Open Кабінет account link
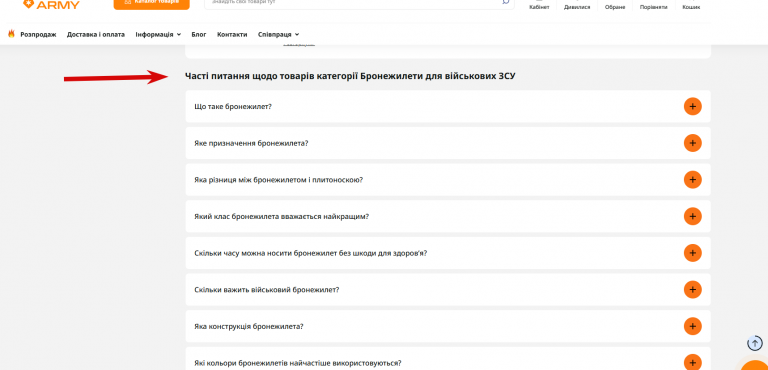The height and width of the screenshot is (370, 768). pyautogui.click(x=539, y=6)
